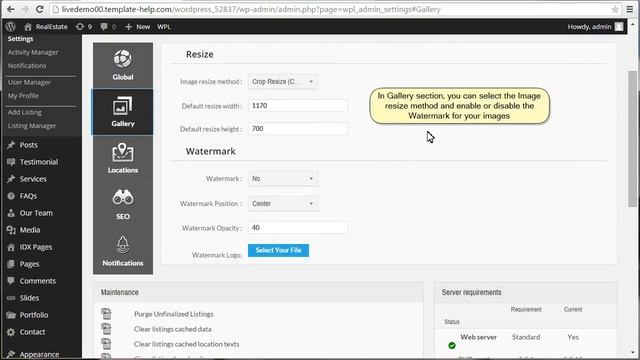Click the page vertical scrollbar thumb

632,139
